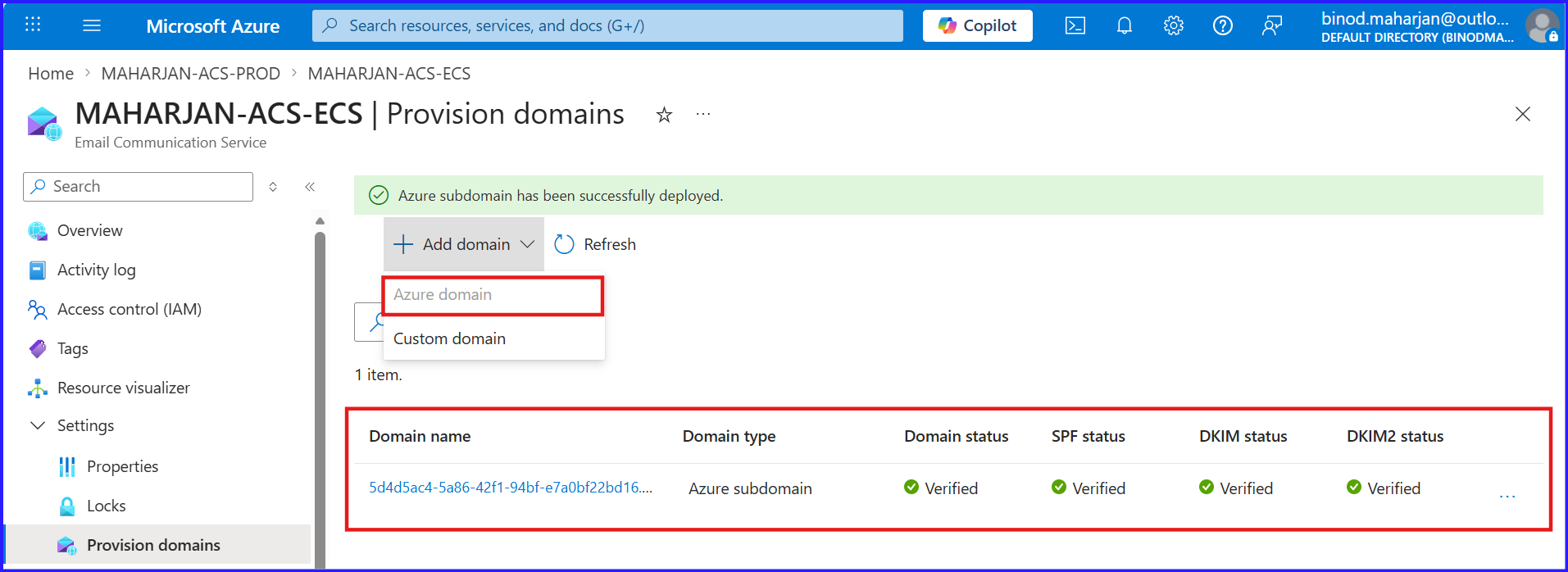
Task: Click the success checkmark in the banner
Action: coord(379,195)
